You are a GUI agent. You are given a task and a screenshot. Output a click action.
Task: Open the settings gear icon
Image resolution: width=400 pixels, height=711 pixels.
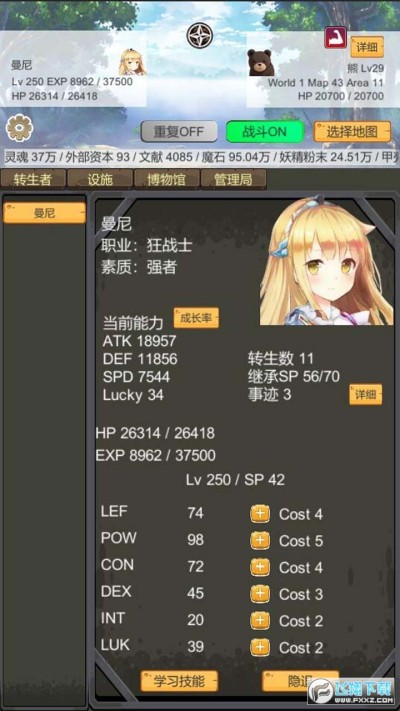(x=20, y=129)
